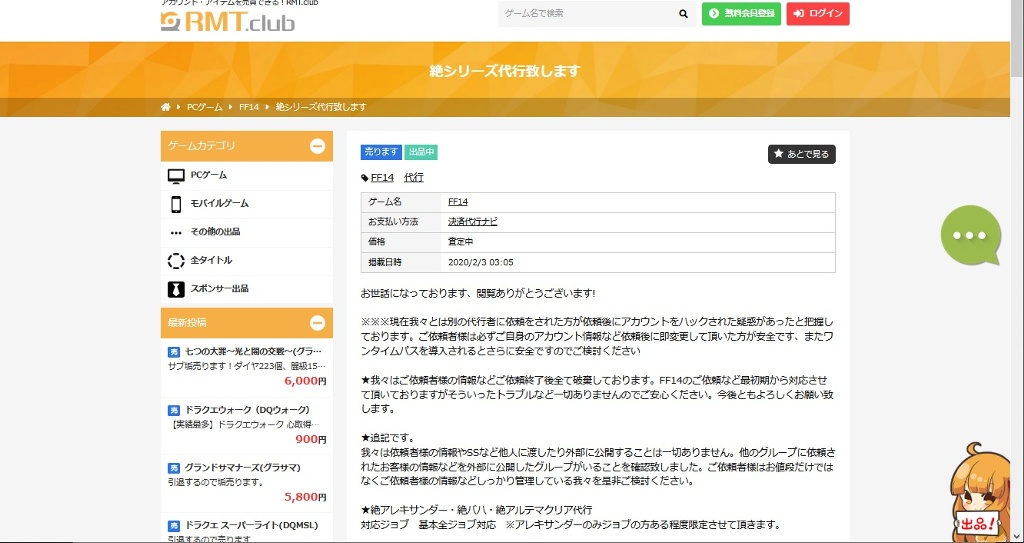Click the ログイン button
This screenshot has width=1024, height=543.
(818, 14)
